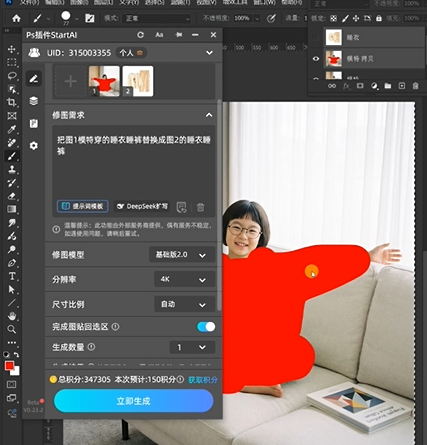
Task: Click the 个人 account badge
Action: click(131, 53)
